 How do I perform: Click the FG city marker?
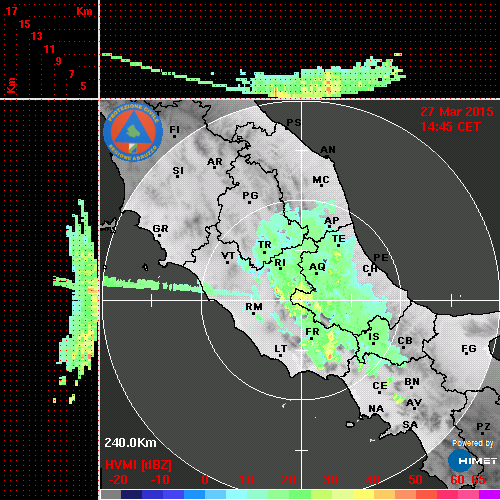466,353
